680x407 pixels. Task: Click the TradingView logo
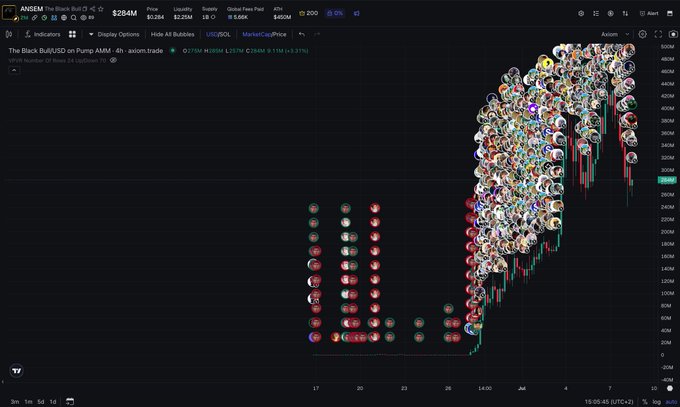[16, 371]
